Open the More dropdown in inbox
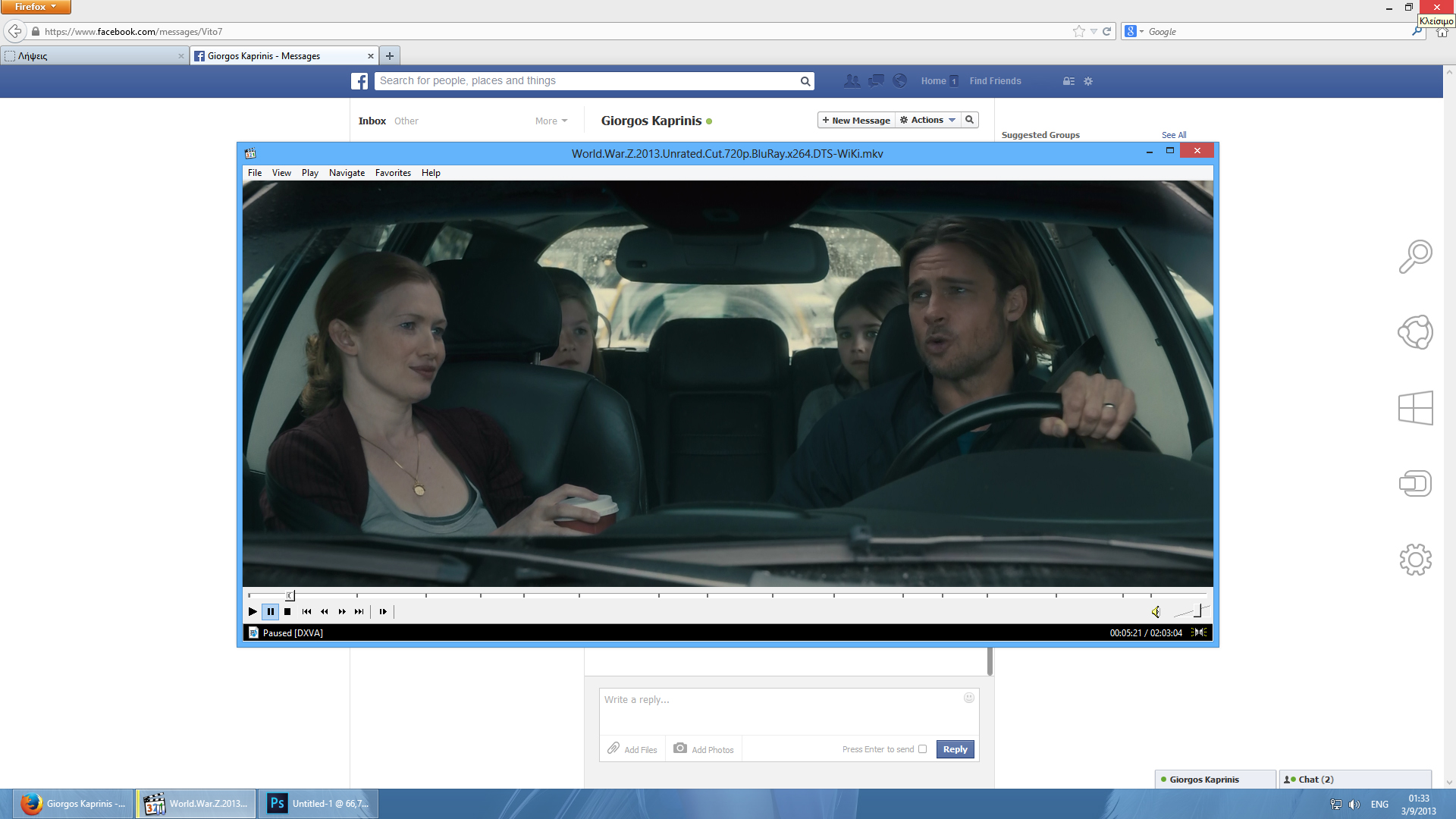Screen dimensions: 1456x819 tap(551, 121)
